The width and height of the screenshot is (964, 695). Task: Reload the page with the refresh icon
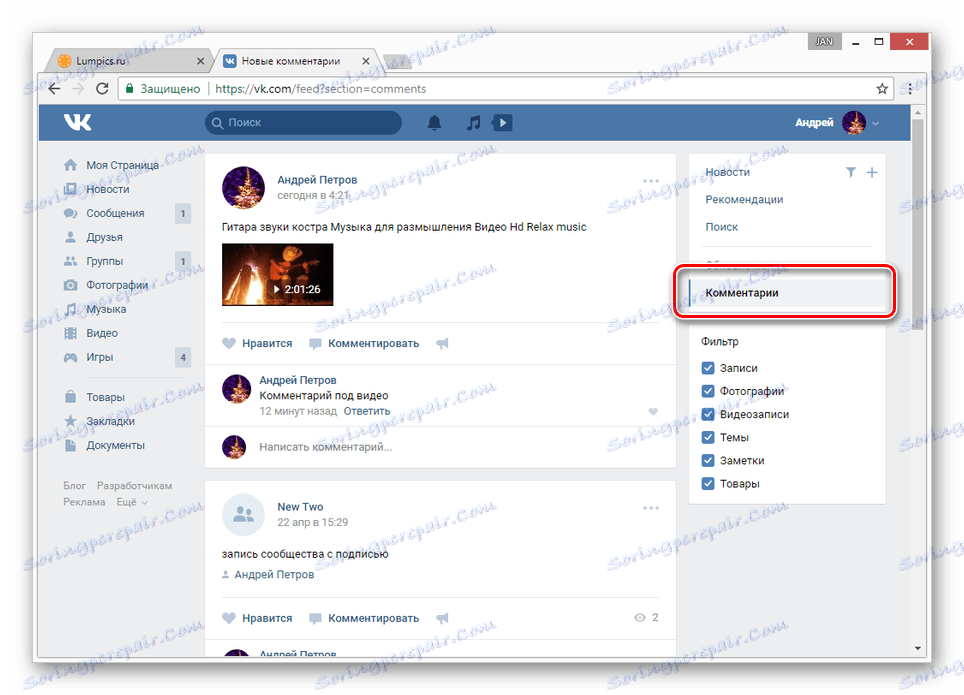[102, 89]
